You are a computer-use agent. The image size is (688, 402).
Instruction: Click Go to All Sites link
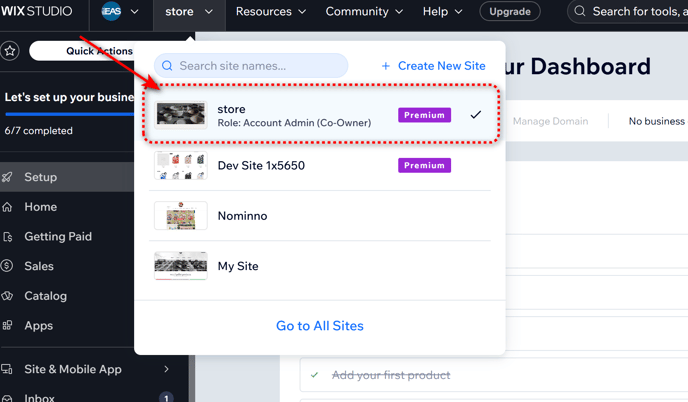(320, 326)
